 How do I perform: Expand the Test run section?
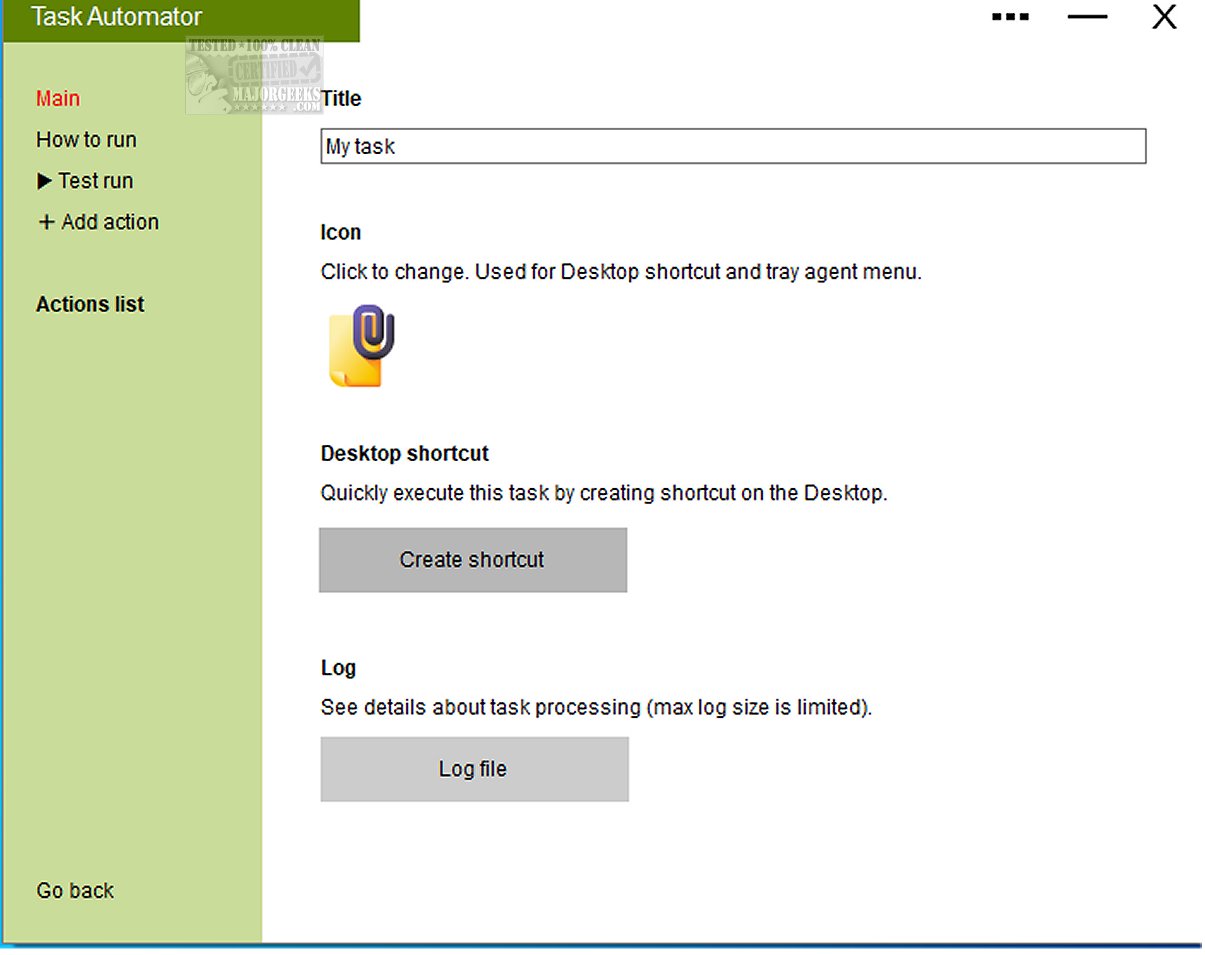pos(97,181)
